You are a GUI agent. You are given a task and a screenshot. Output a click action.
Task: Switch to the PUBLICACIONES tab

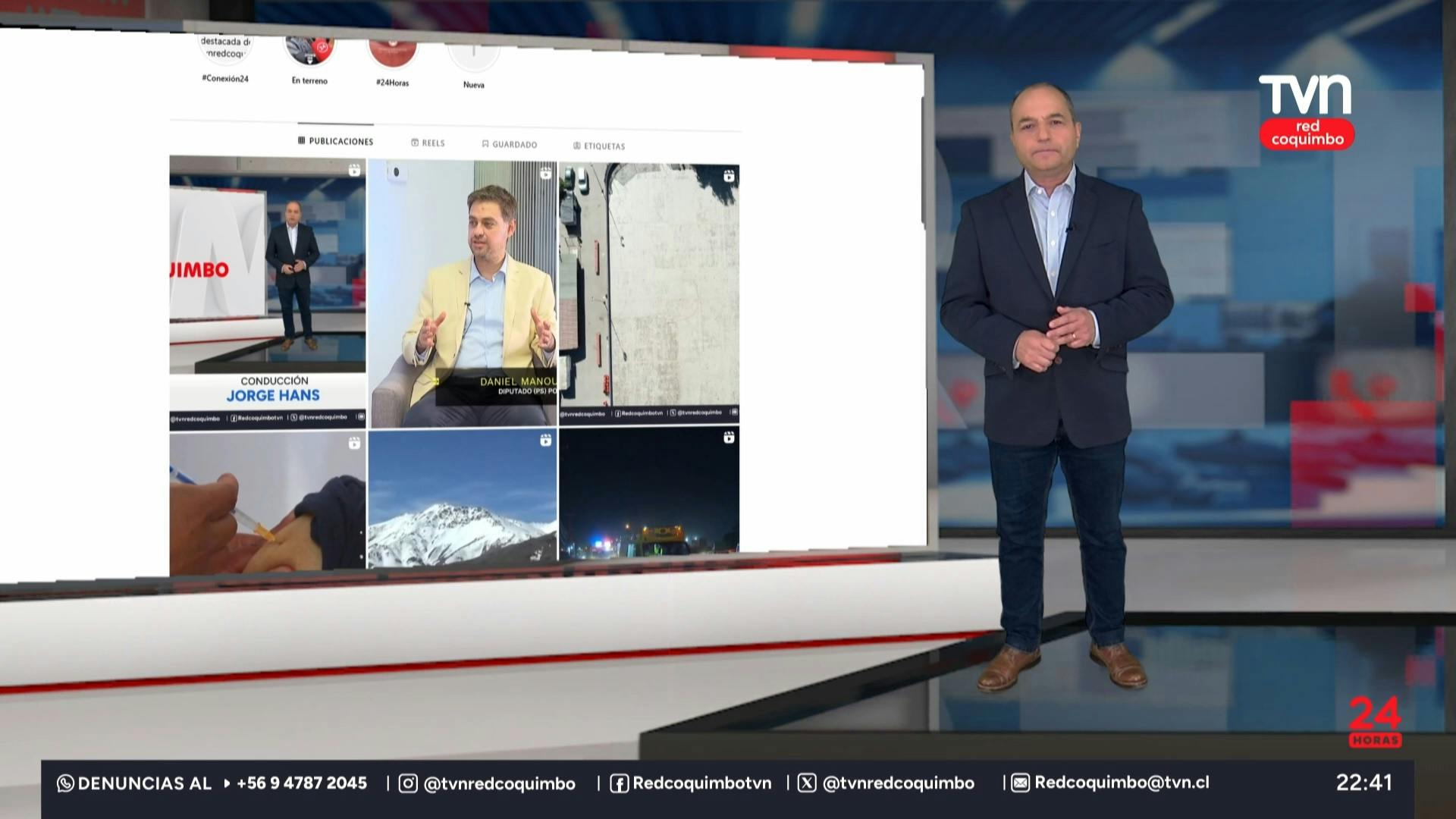pos(336,141)
